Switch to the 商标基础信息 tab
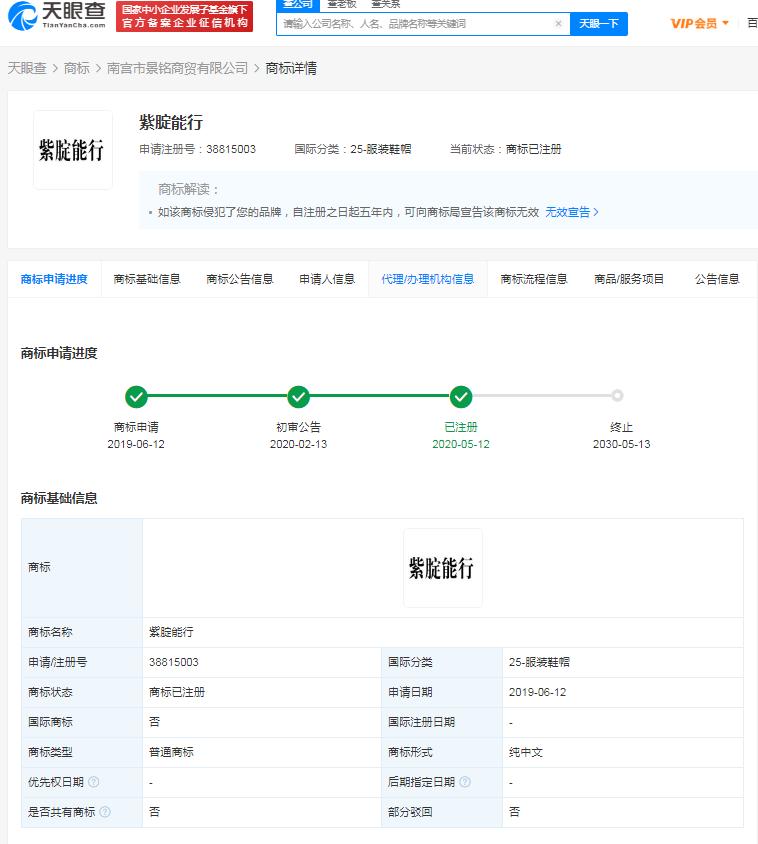The image size is (758, 844). click(x=147, y=279)
